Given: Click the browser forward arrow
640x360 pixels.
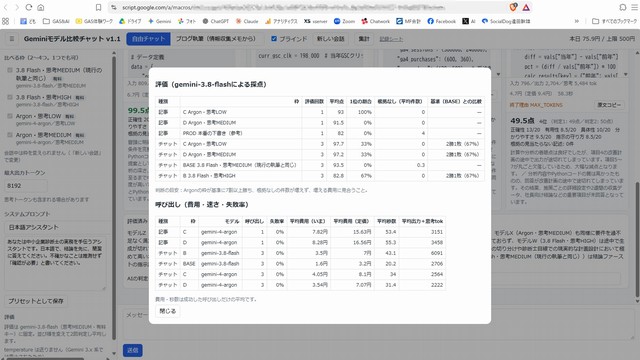Looking at the screenshot, I should (17, 7).
